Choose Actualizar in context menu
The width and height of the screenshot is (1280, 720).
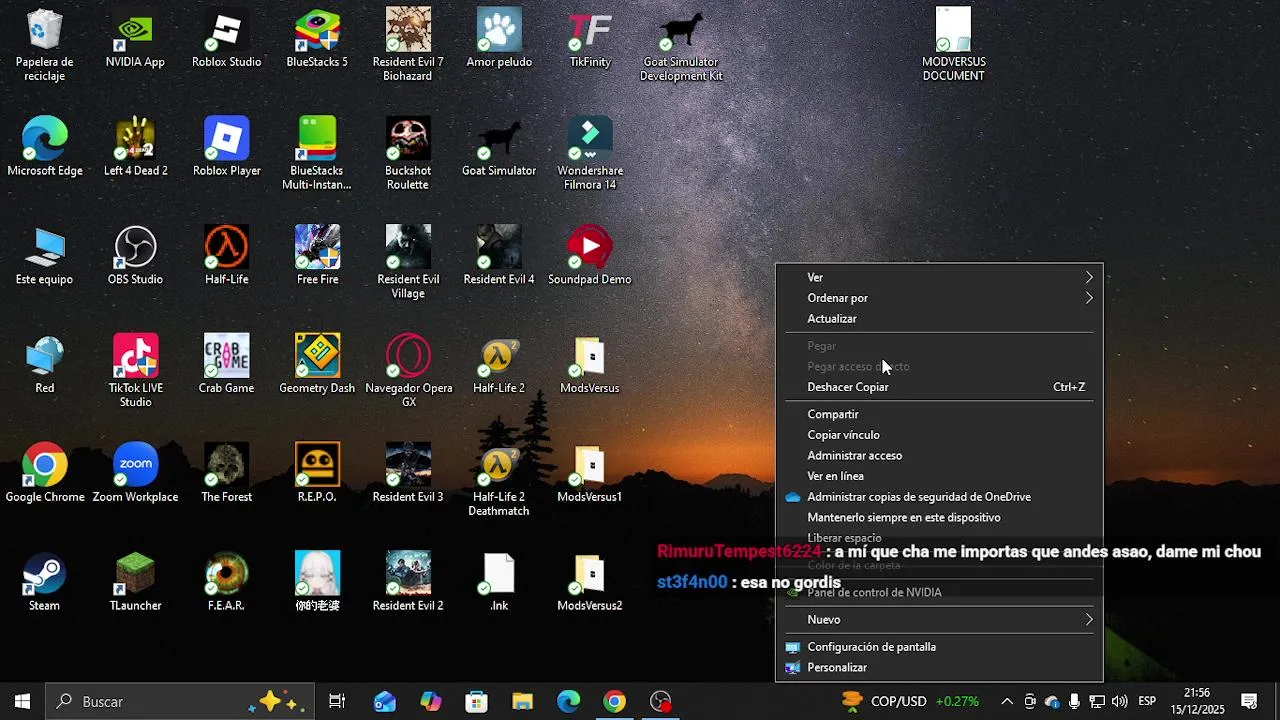(939, 319)
